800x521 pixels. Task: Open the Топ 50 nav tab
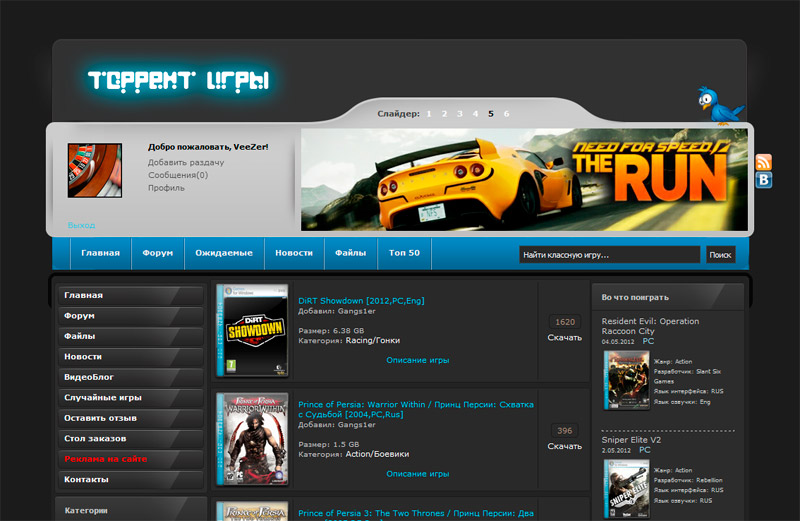(x=404, y=253)
